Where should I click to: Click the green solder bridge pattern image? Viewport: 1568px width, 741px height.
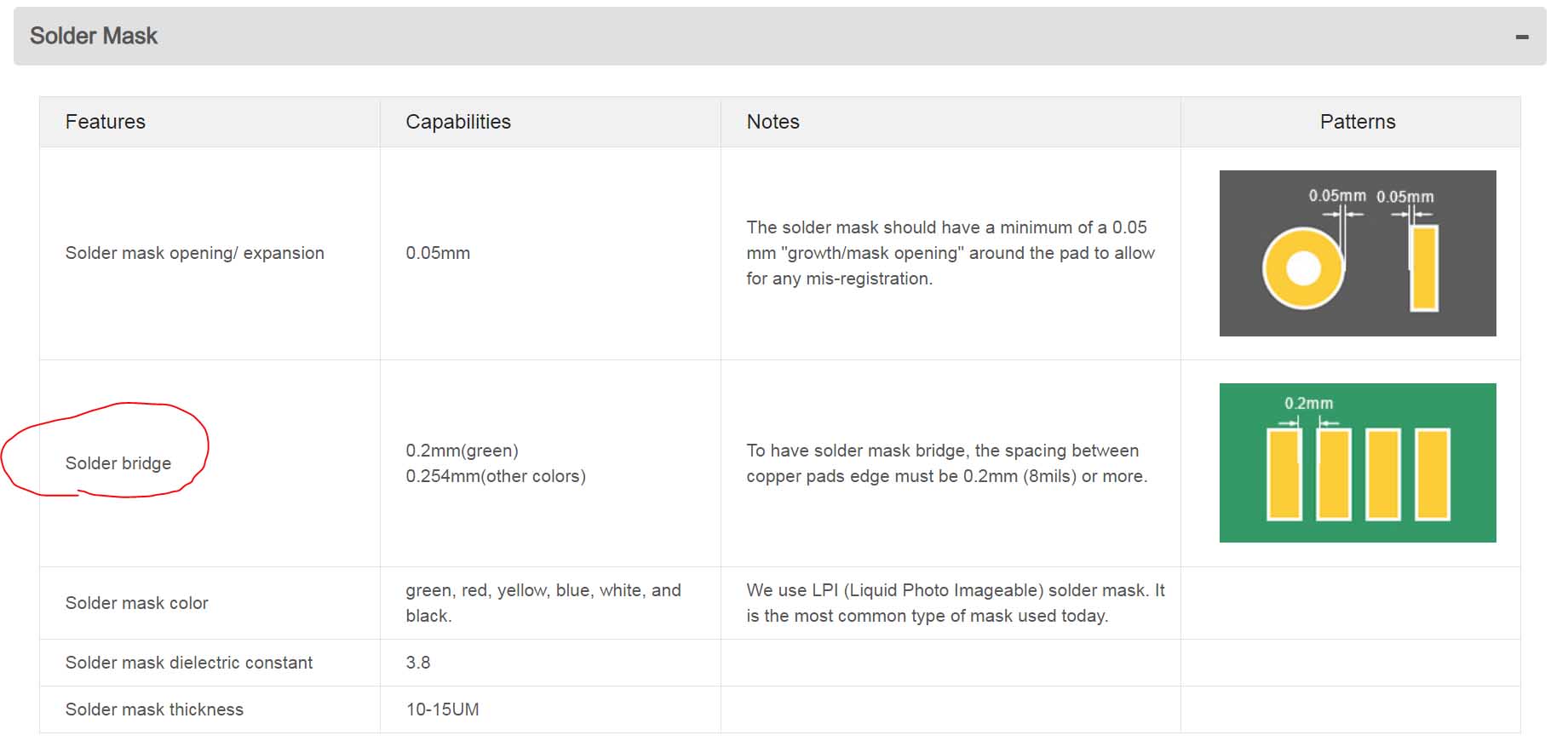(1357, 462)
